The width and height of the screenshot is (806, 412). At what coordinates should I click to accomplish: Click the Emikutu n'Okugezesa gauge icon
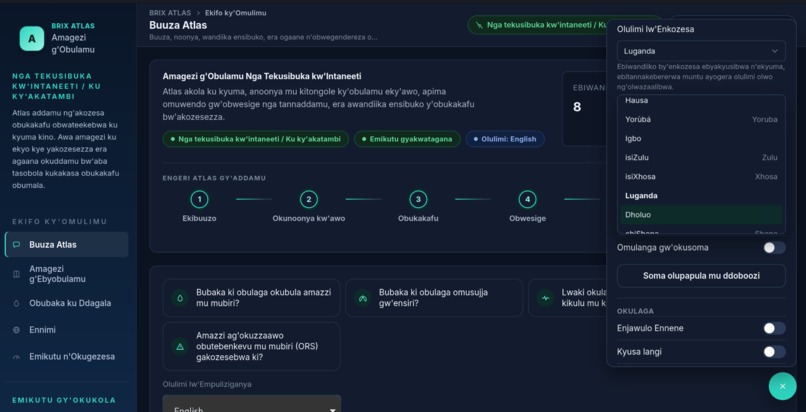[16, 357]
